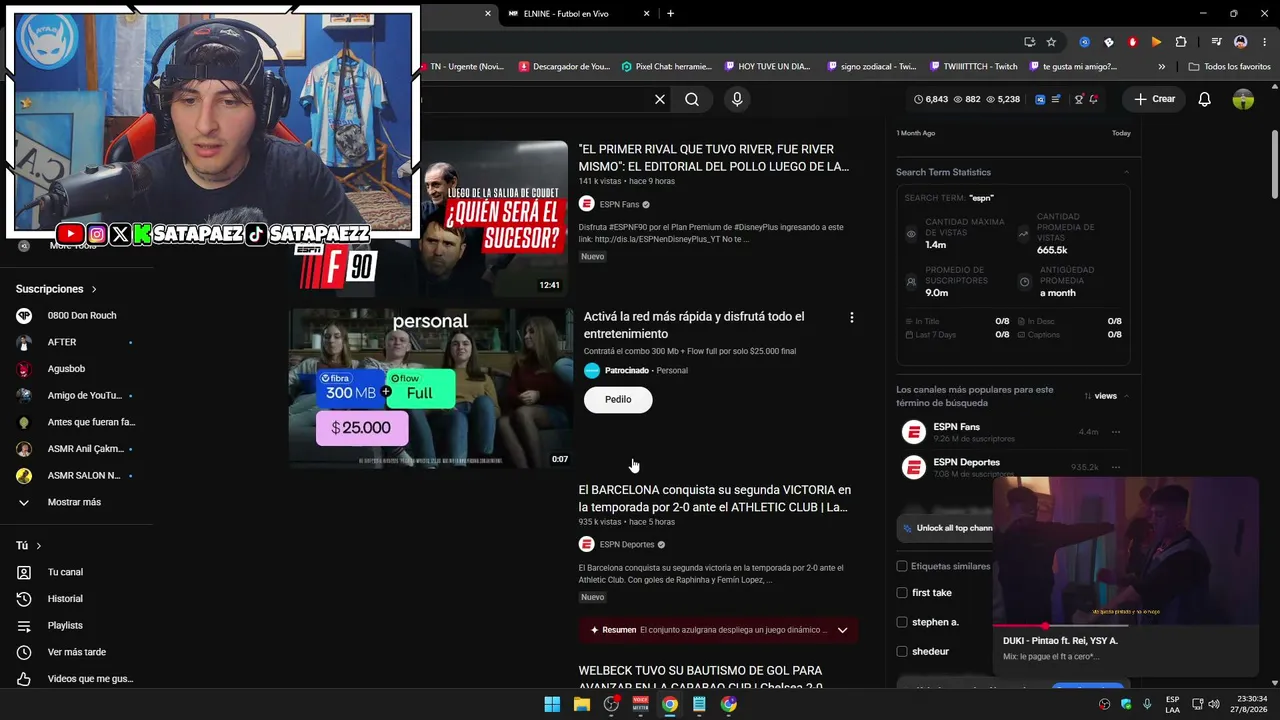The image size is (1280, 720).
Task: Click the Crear button
Action: click(x=1154, y=99)
